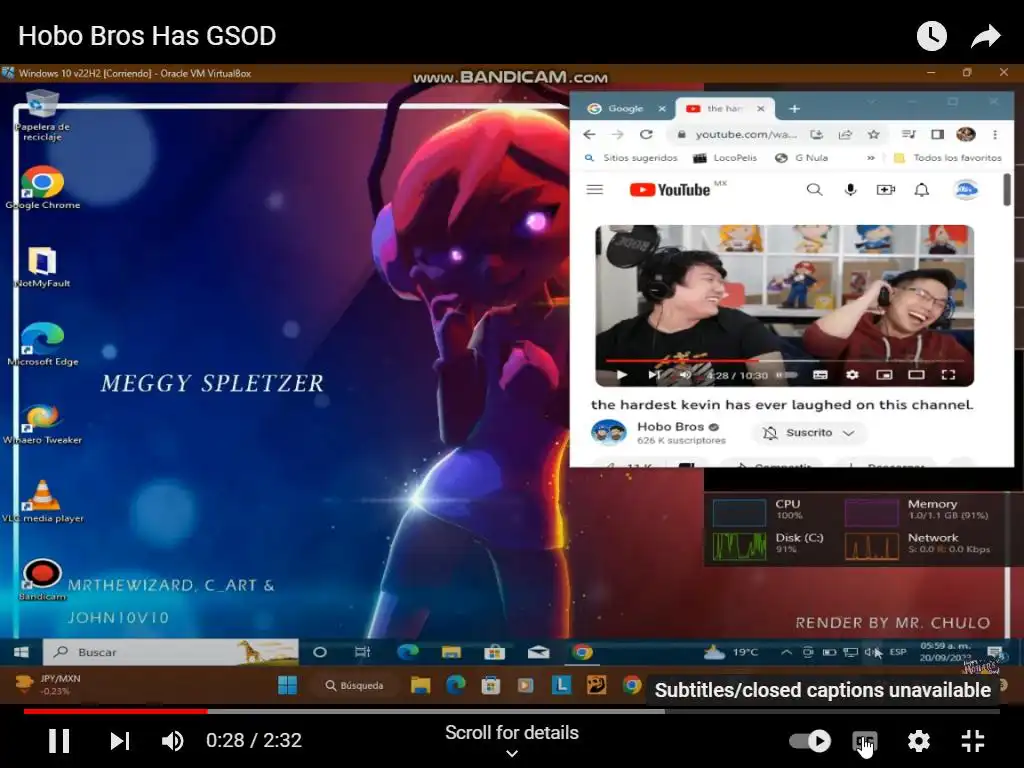Screen dimensions: 1024x768
Task: Click the Chrome page scrollbar thumb
Action: pos(1007,190)
